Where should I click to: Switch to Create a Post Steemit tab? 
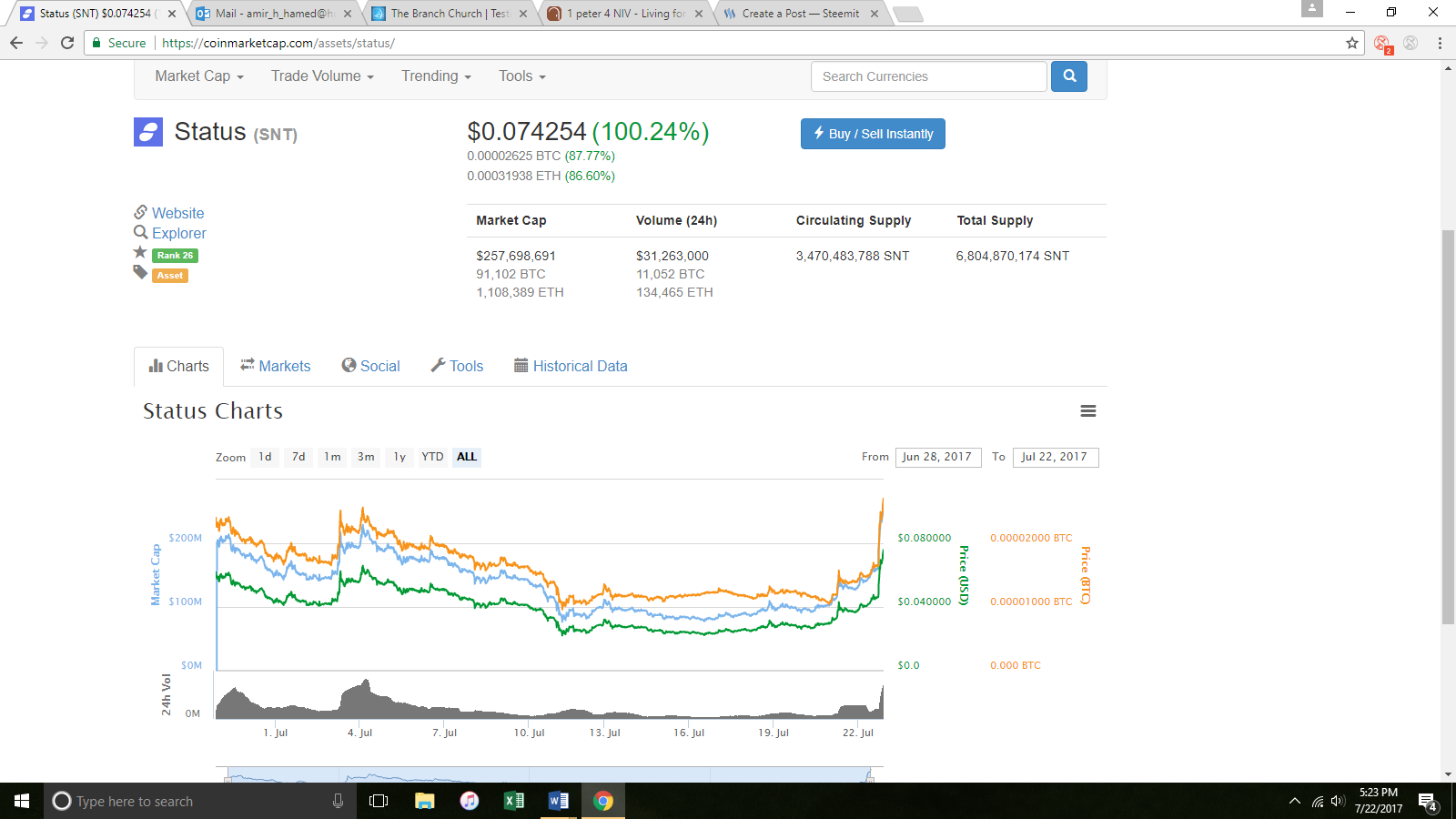tap(801, 14)
